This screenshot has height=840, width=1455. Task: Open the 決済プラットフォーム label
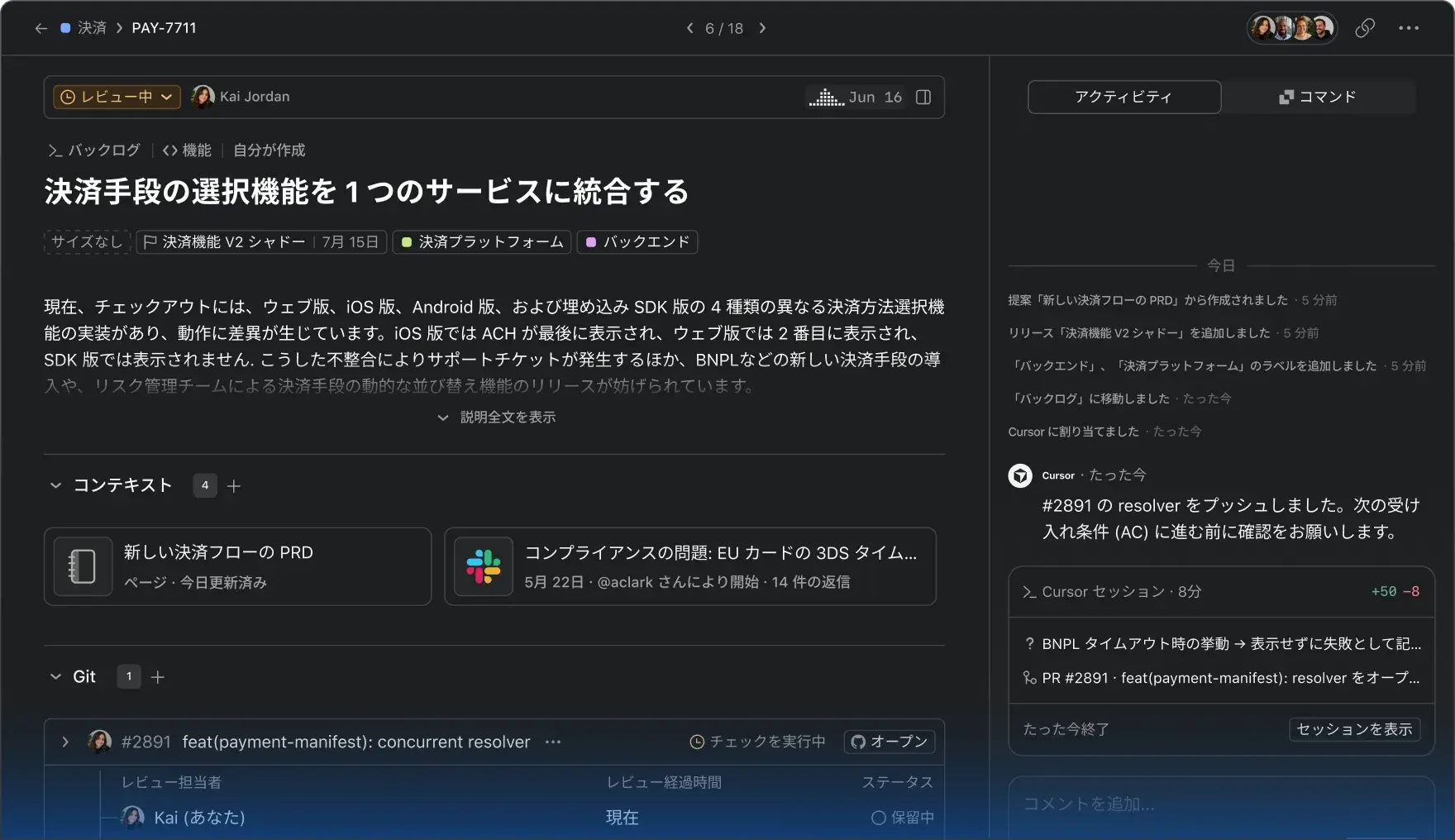pyautogui.click(x=482, y=242)
